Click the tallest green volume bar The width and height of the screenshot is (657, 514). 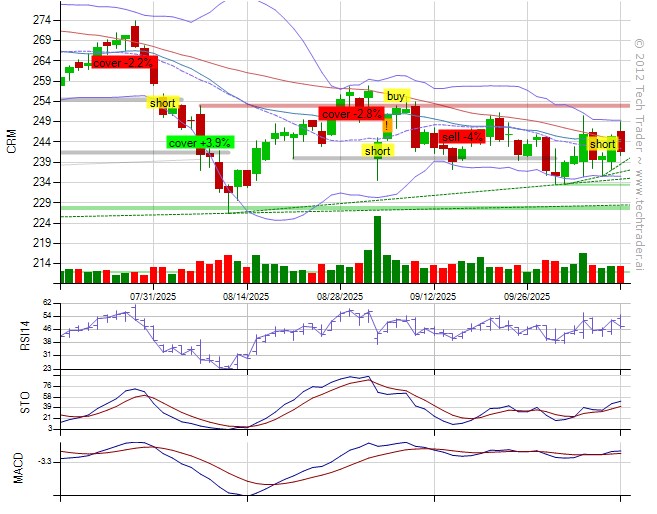(377, 250)
